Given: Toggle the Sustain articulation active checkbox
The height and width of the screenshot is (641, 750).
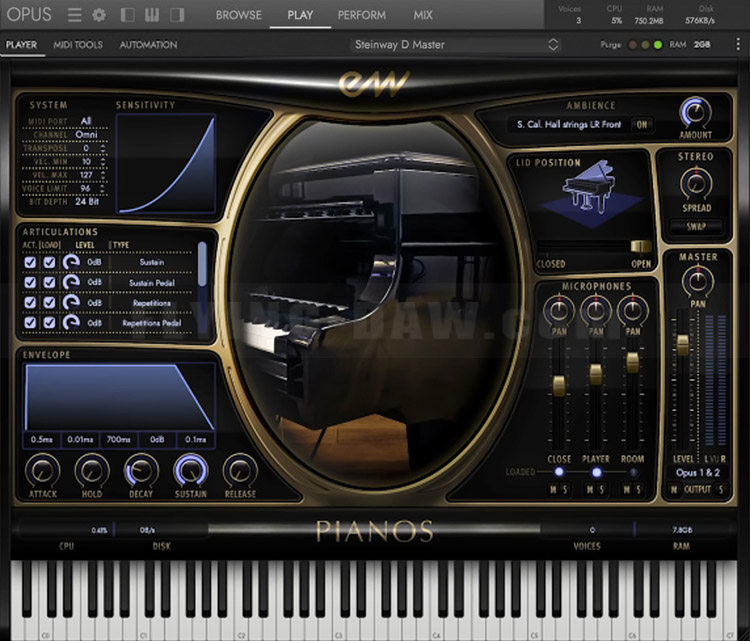Looking at the screenshot, I should (30, 262).
